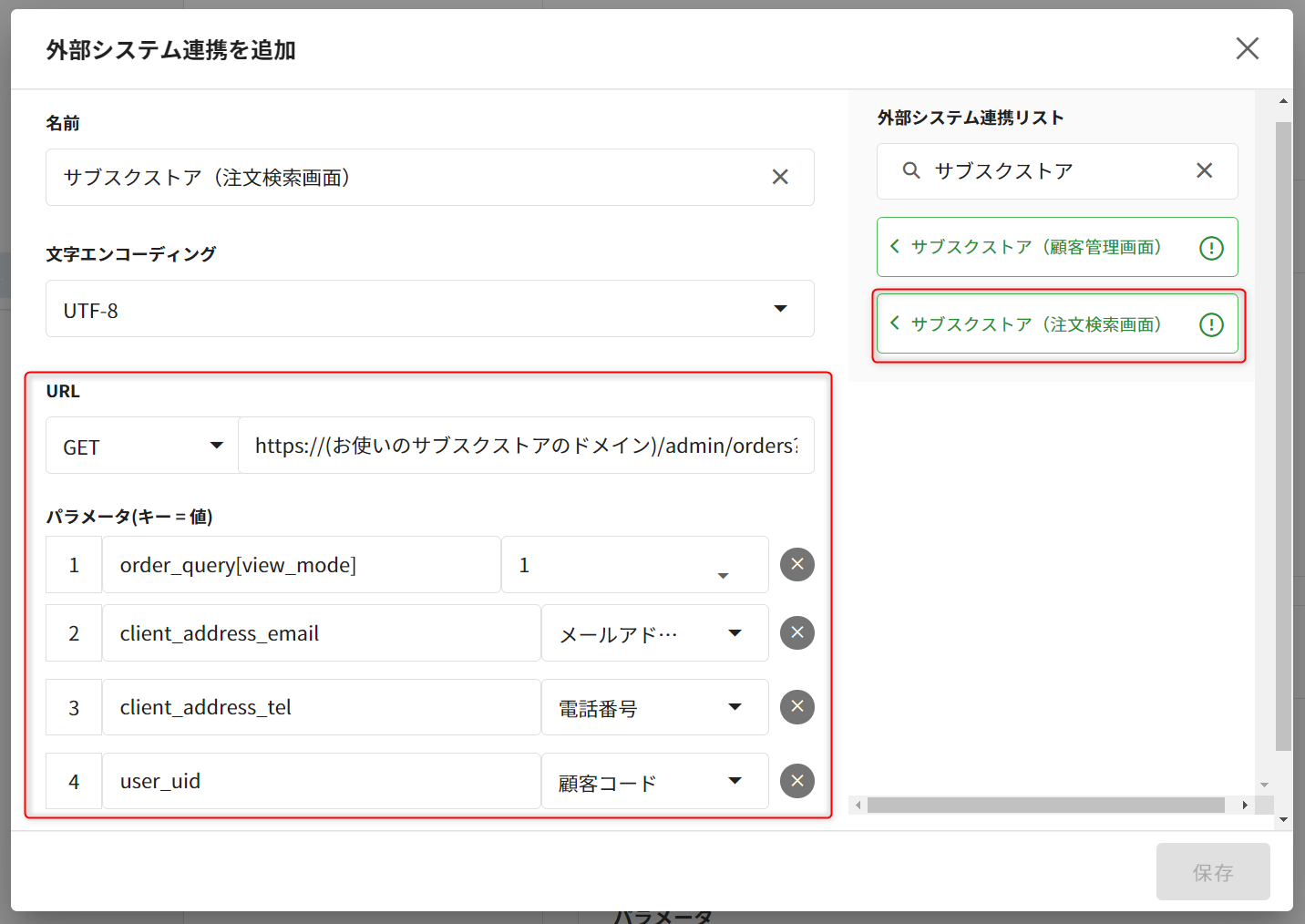
Task: Delete parameter row 3 client_address_tel
Action: (x=796, y=707)
